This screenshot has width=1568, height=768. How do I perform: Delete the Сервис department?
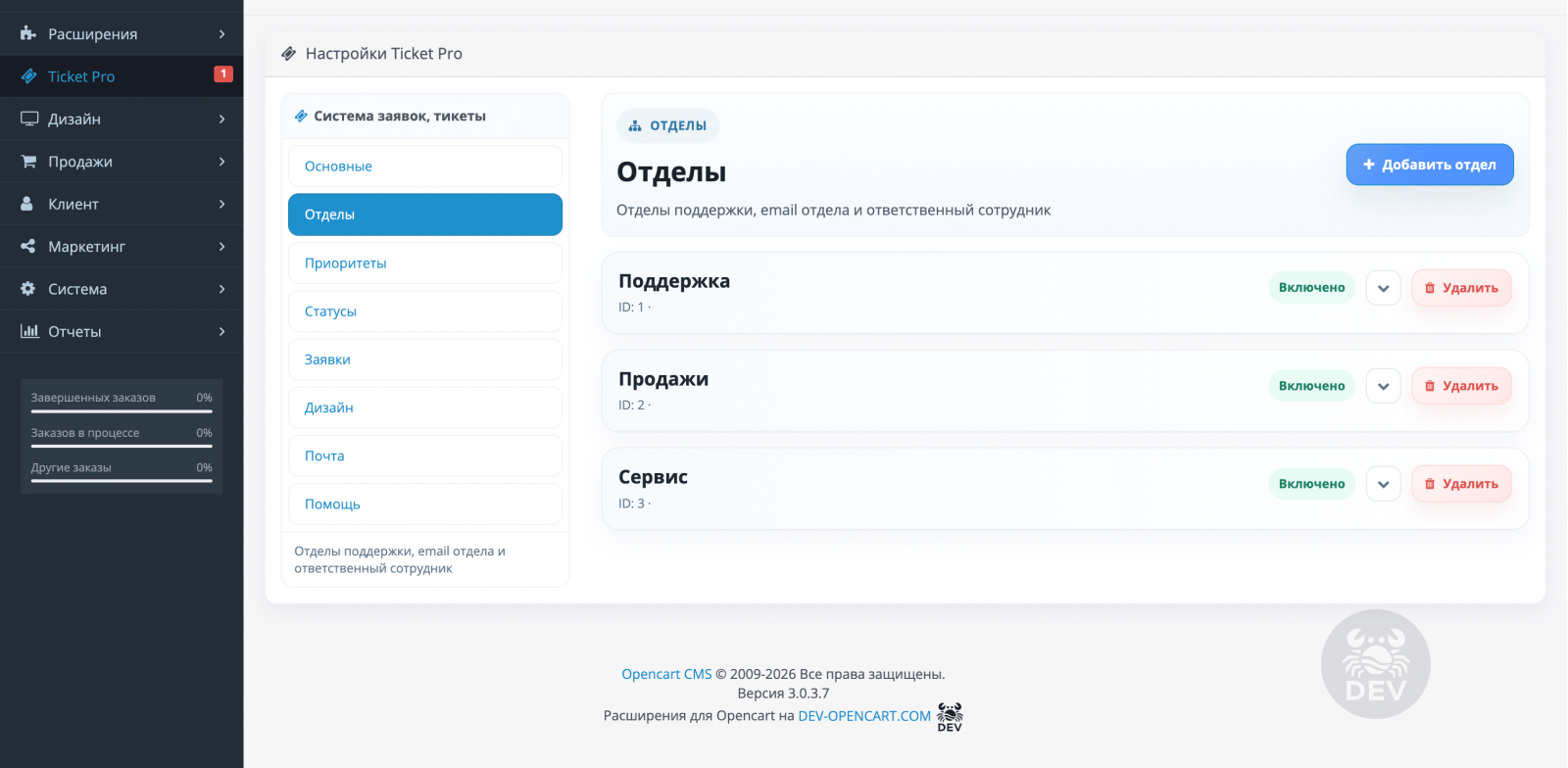pyautogui.click(x=1461, y=484)
